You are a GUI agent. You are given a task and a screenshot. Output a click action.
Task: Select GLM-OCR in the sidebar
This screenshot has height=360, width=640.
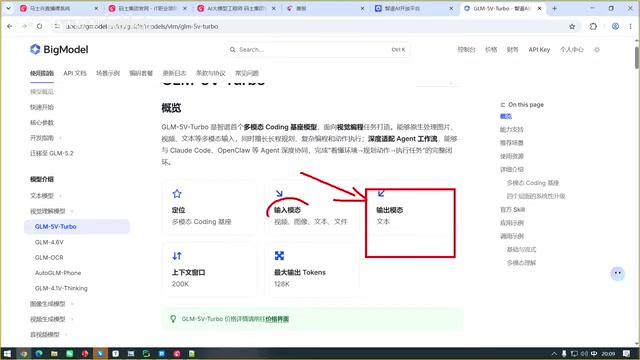tap(49, 258)
